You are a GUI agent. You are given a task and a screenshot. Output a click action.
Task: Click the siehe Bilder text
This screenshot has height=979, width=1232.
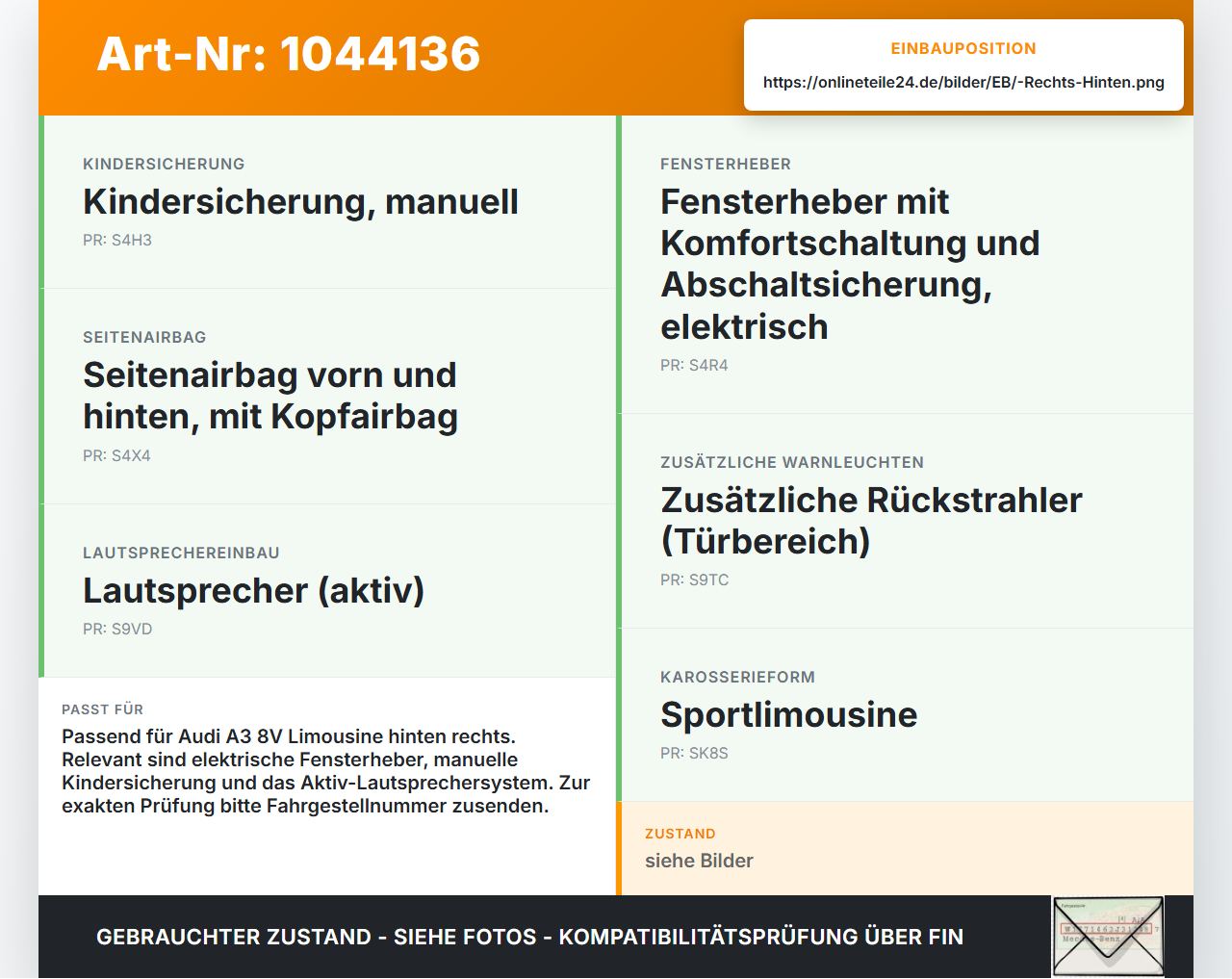[699, 862]
